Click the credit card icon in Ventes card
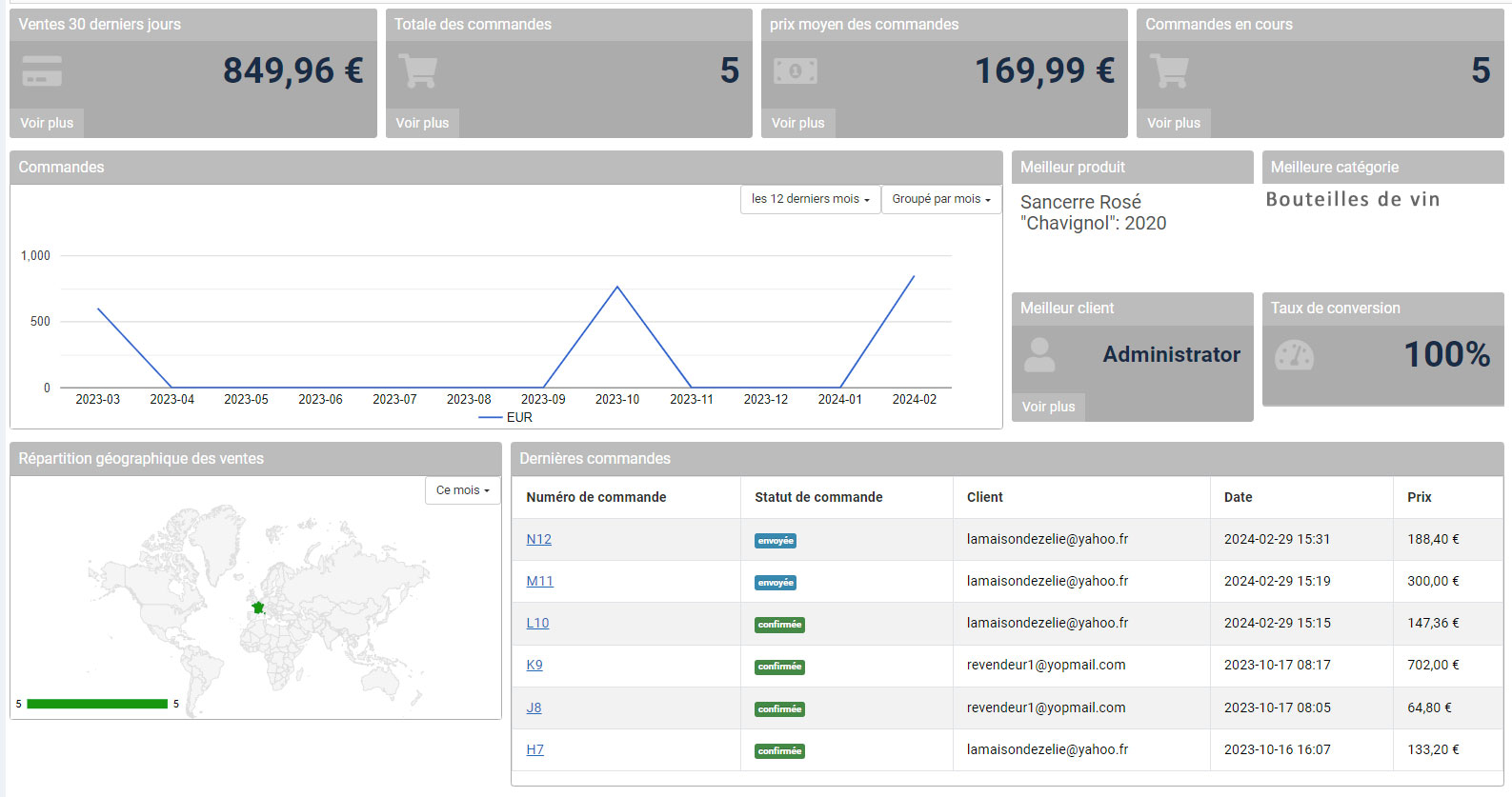The width and height of the screenshot is (1512, 797). 42,71
